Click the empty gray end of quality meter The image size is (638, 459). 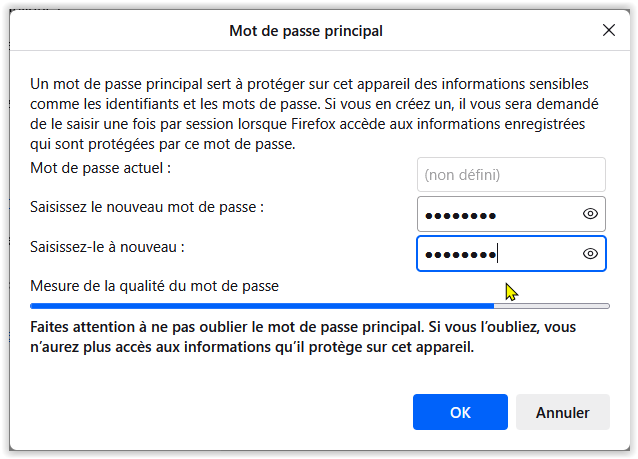(x=552, y=306)
